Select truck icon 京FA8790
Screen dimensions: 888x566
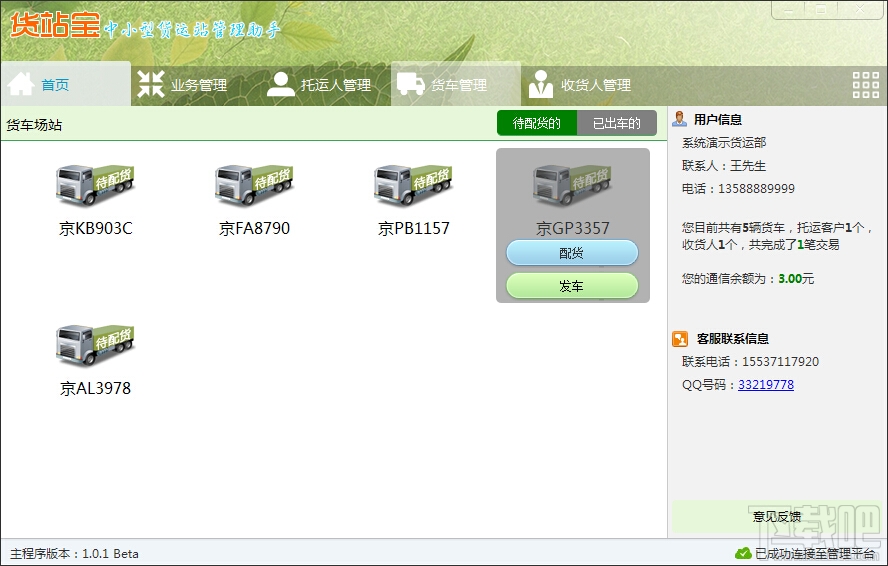254,185
